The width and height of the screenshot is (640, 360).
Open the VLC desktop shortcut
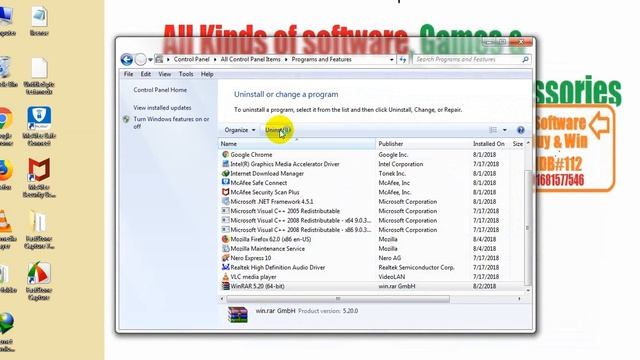[x=6, y=229]
